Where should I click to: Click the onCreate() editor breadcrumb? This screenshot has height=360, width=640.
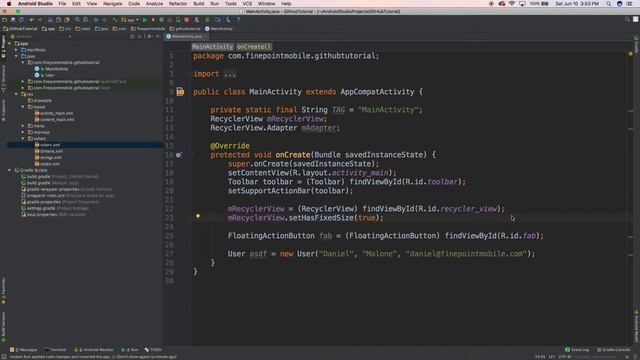tap(254, 47)
